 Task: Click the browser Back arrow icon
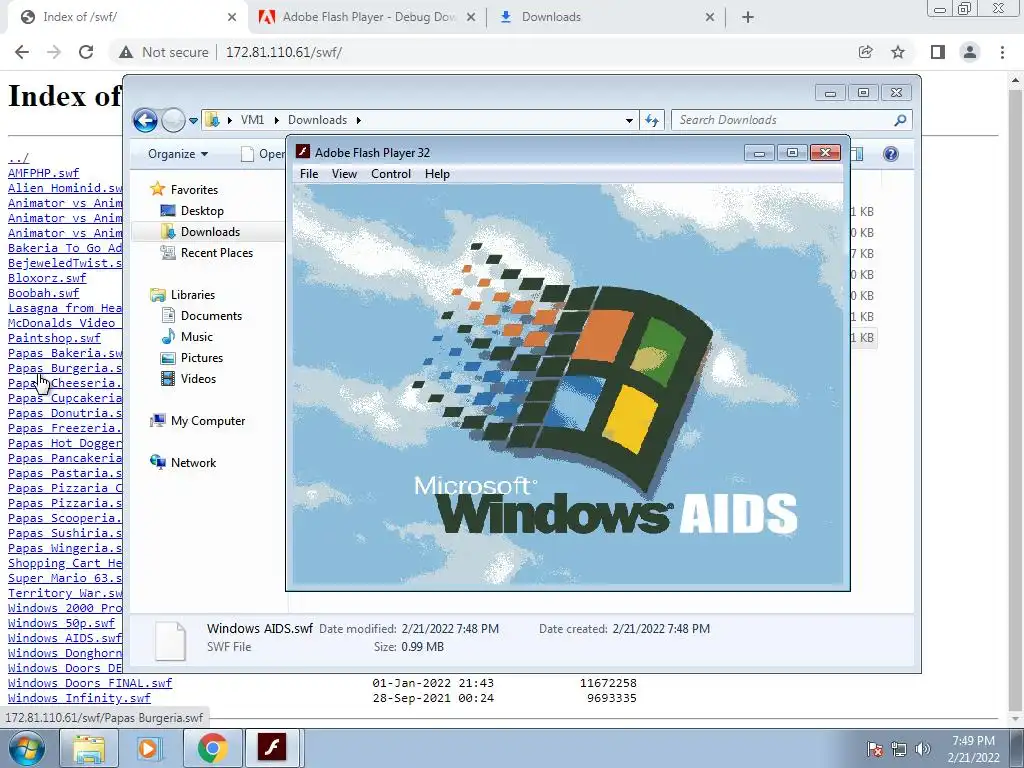22,52
